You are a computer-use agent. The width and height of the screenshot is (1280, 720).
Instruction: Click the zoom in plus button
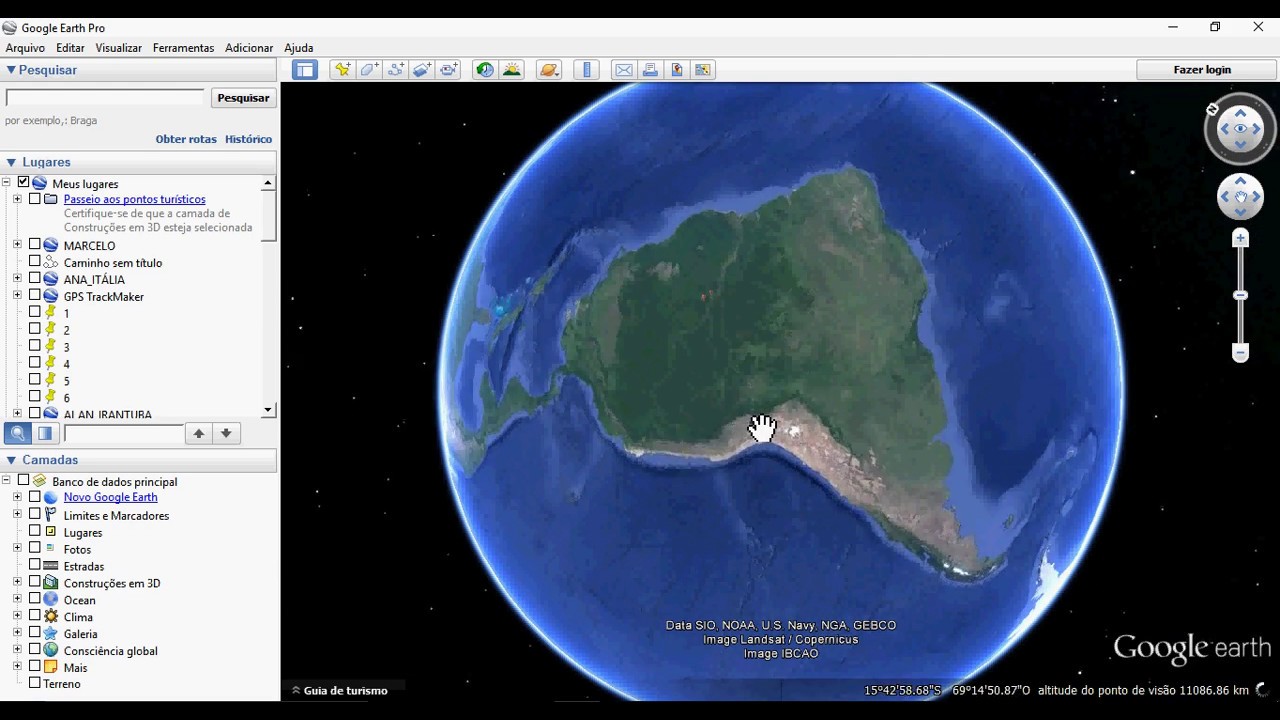tap(1240, 238)
